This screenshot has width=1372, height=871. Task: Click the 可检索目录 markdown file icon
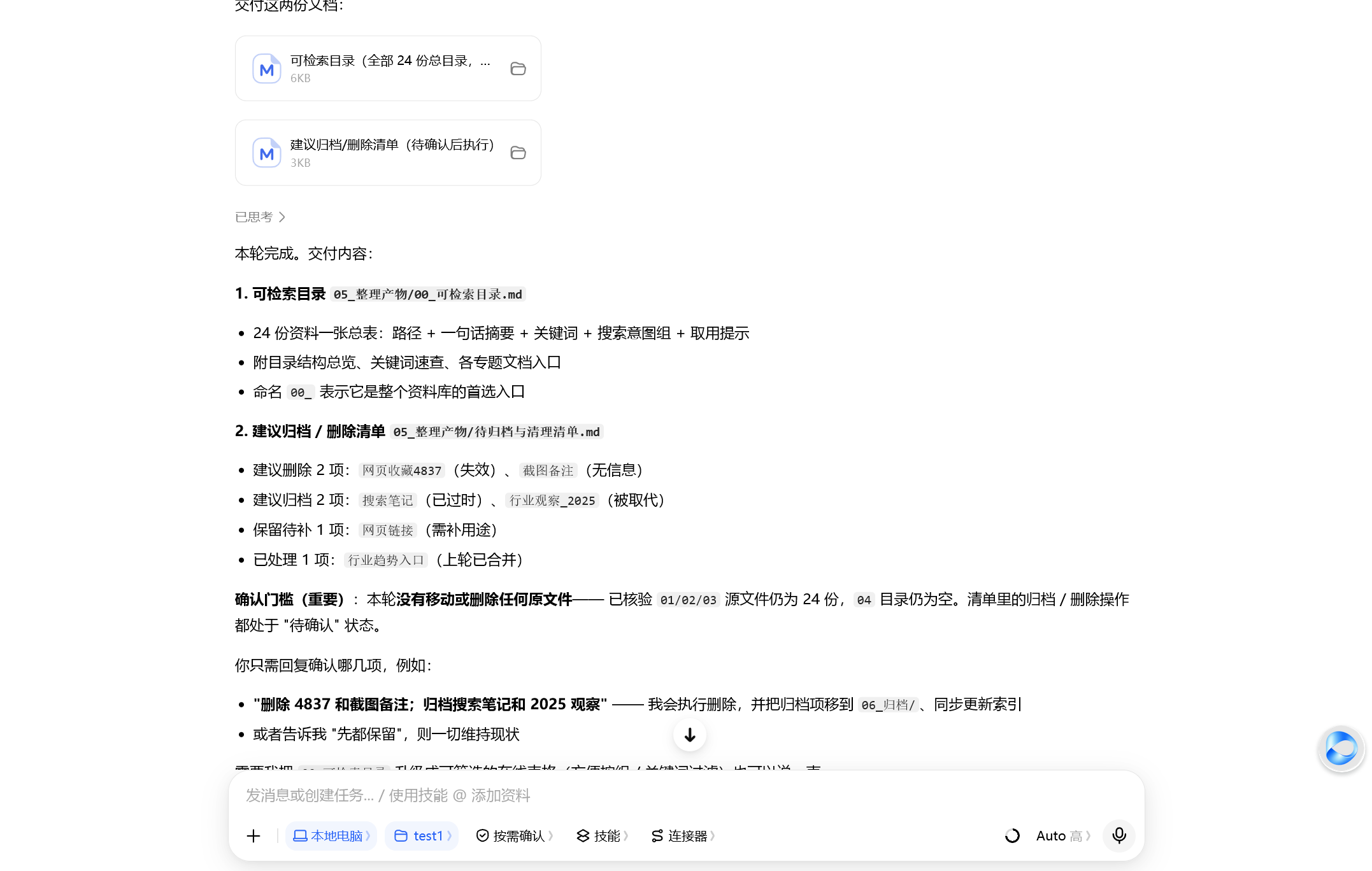266,69
